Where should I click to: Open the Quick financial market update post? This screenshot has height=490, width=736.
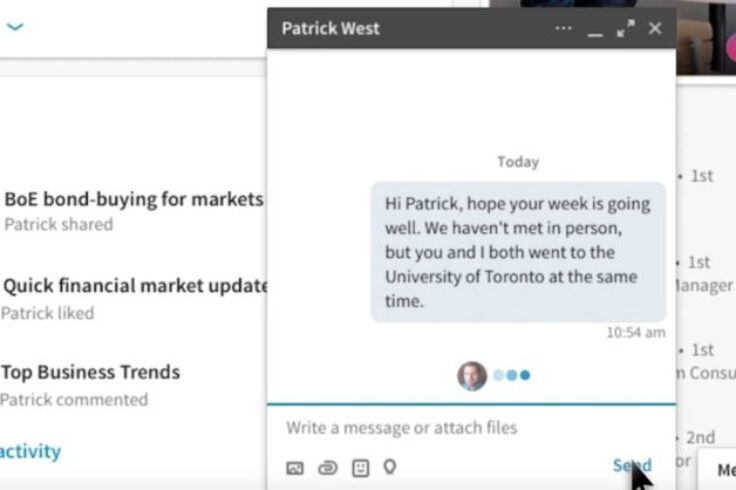coord(135,285)
